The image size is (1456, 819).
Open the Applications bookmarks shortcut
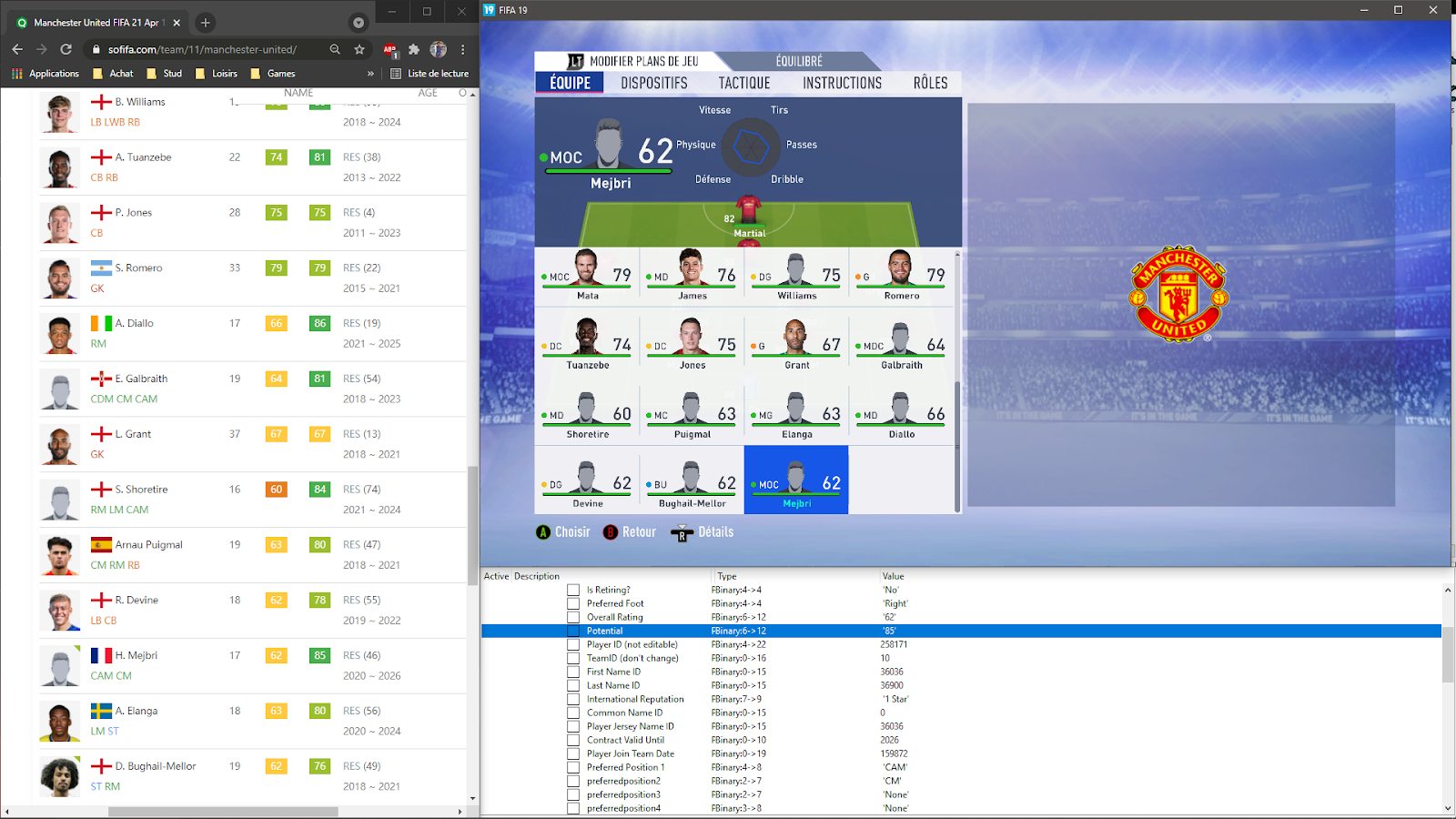point(45,74)
